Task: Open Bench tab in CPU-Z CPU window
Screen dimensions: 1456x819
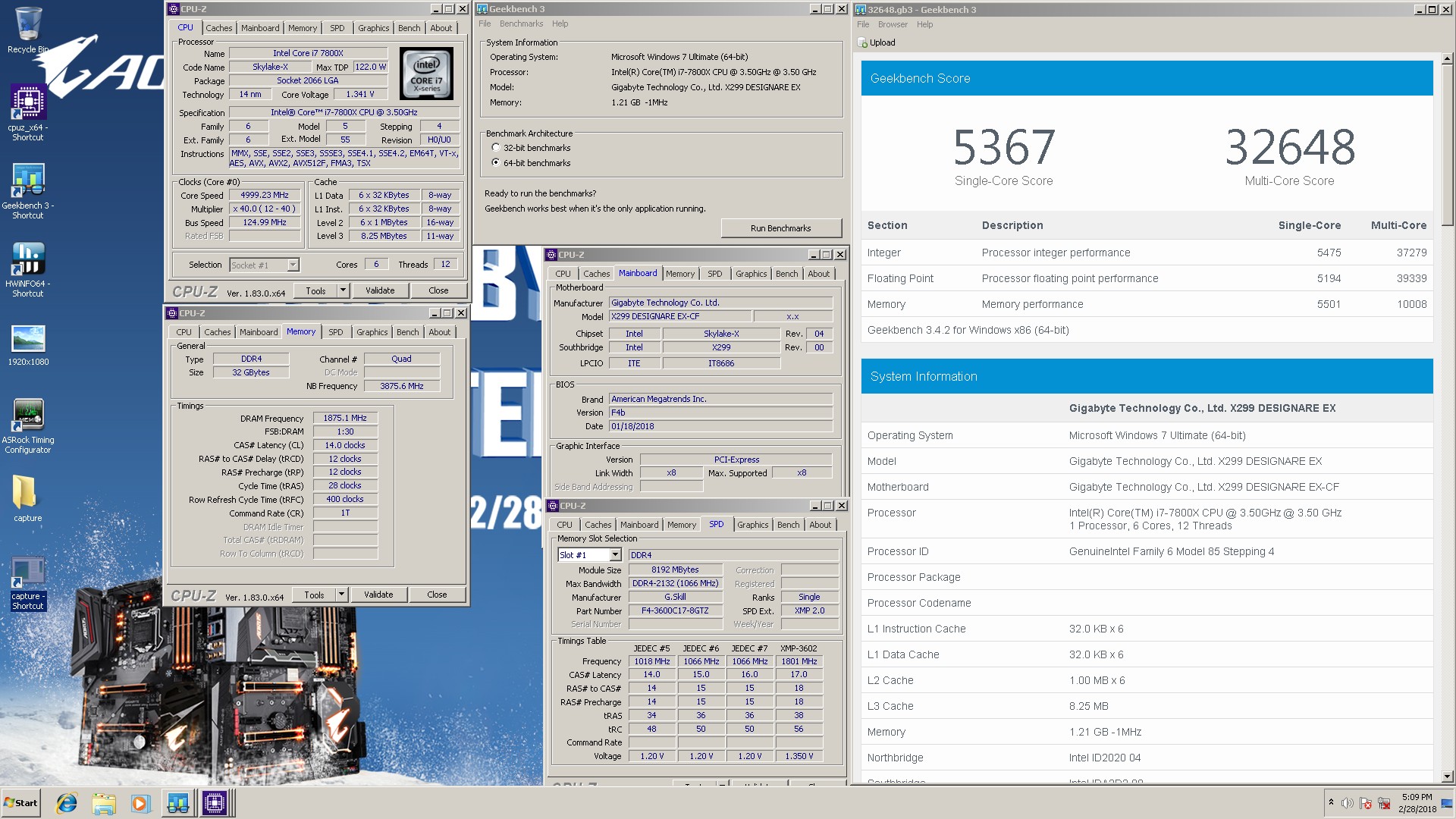Action: click(409, 28)
